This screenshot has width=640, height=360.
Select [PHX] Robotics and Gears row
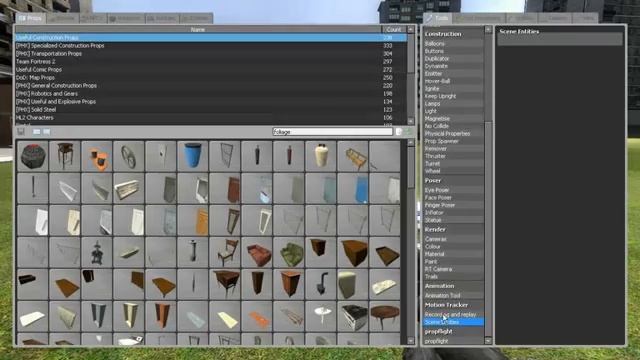211,93
